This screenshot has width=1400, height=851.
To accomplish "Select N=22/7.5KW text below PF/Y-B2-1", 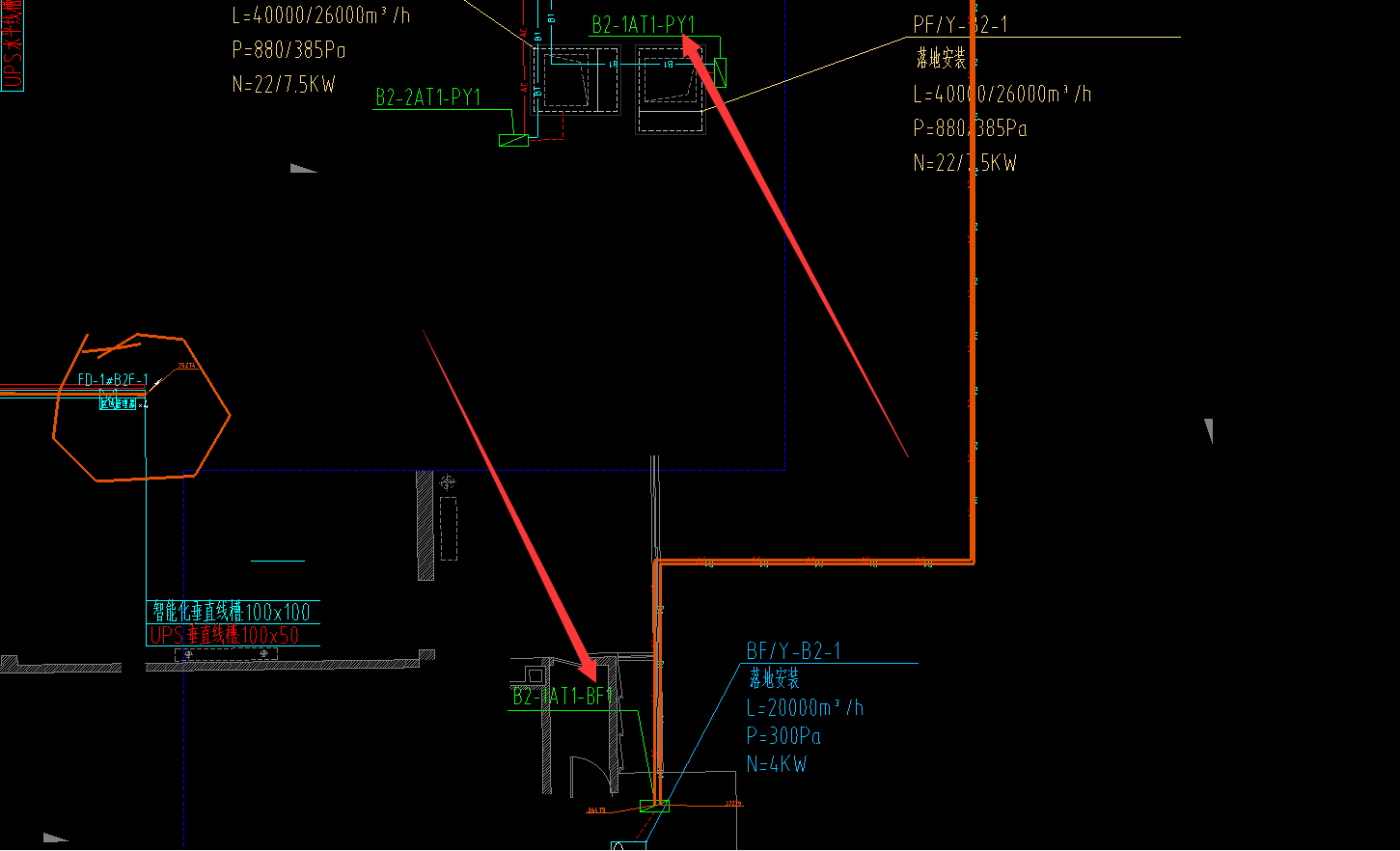I will (965, 163).
